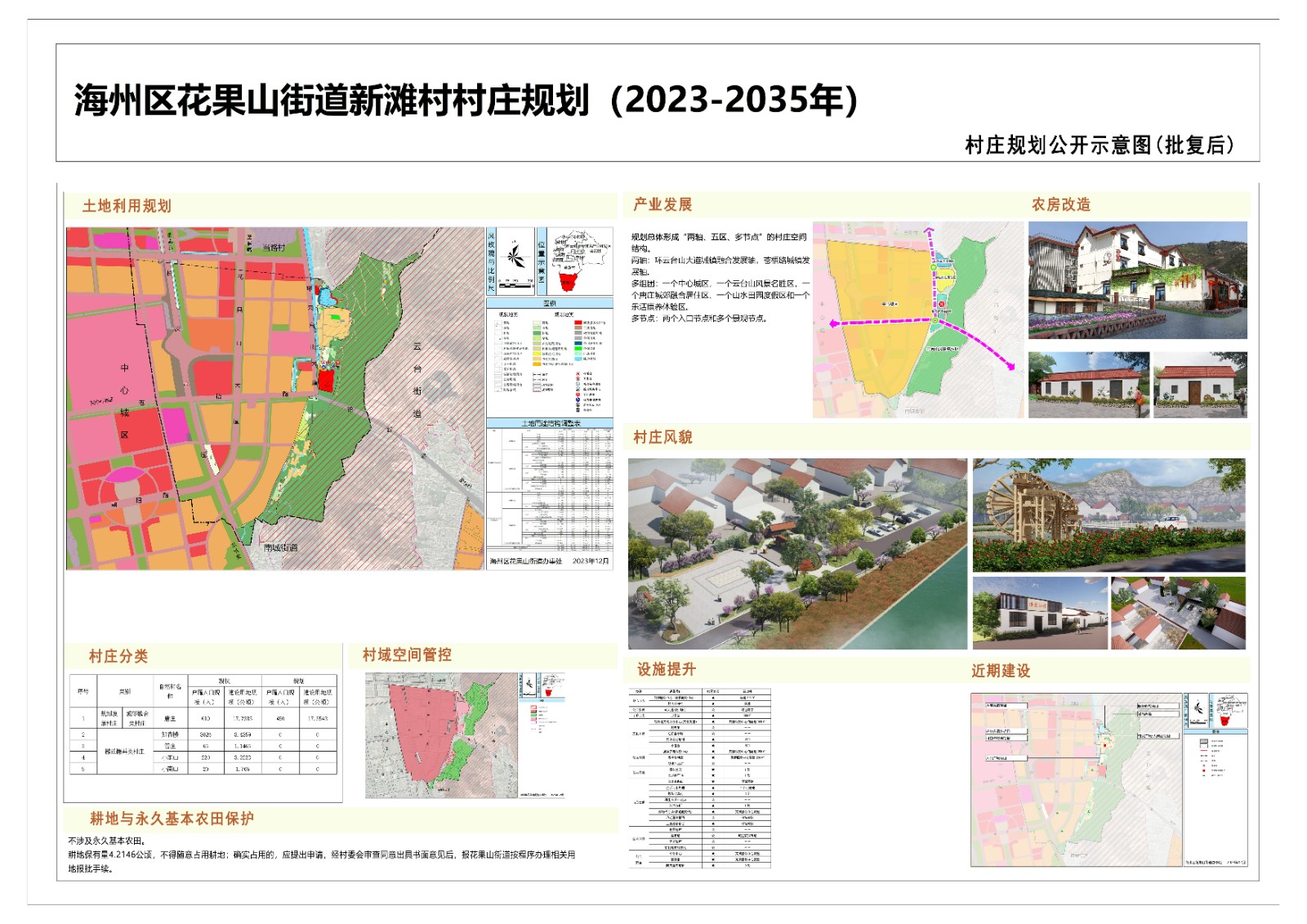Open the waterwheel rendering image
This screenshot has height=924, width=1307.
point(1108,515)
